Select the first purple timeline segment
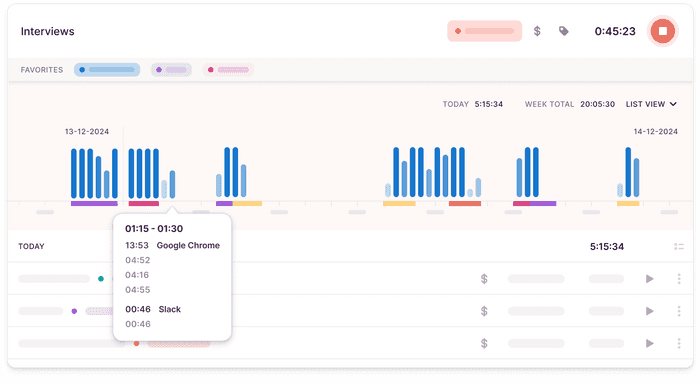The image size is (700, 384). point(94,204)
